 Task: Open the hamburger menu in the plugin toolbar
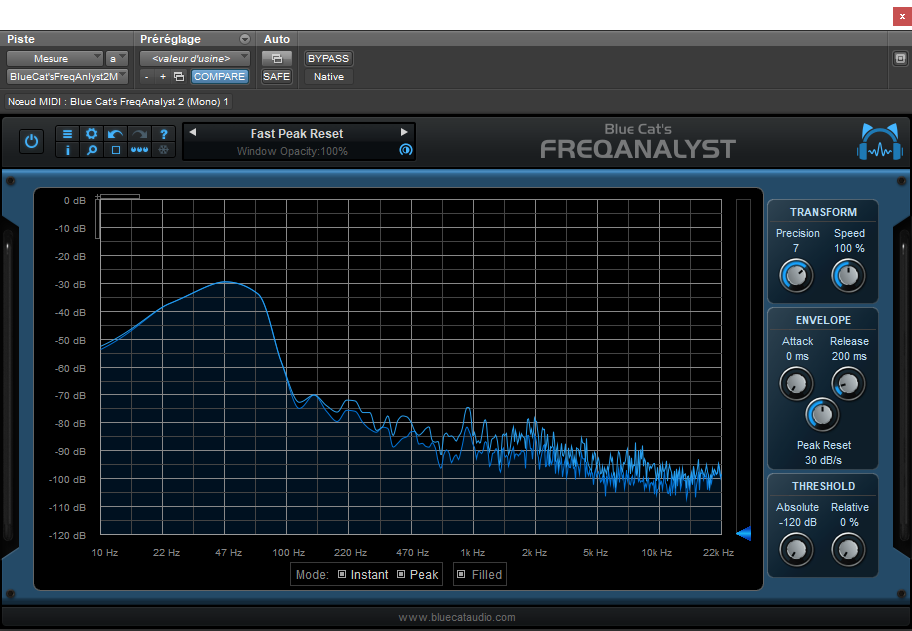[67, 133]
